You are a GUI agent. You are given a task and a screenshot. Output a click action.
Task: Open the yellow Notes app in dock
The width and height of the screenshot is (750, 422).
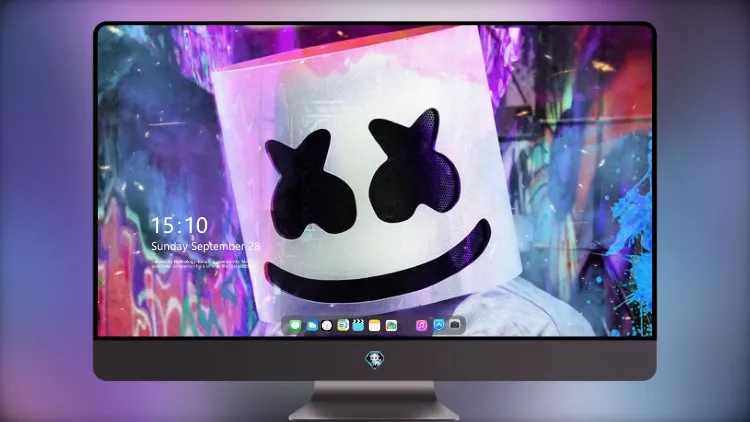click(x=375, y=326)
